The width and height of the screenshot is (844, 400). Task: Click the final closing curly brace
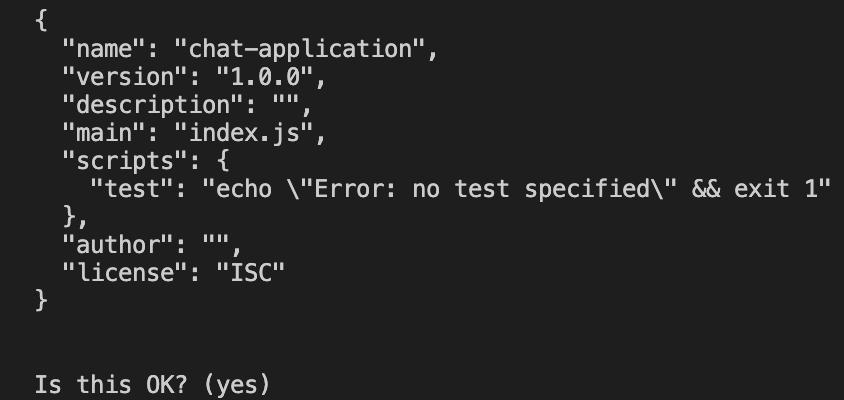tap(41, 301)
